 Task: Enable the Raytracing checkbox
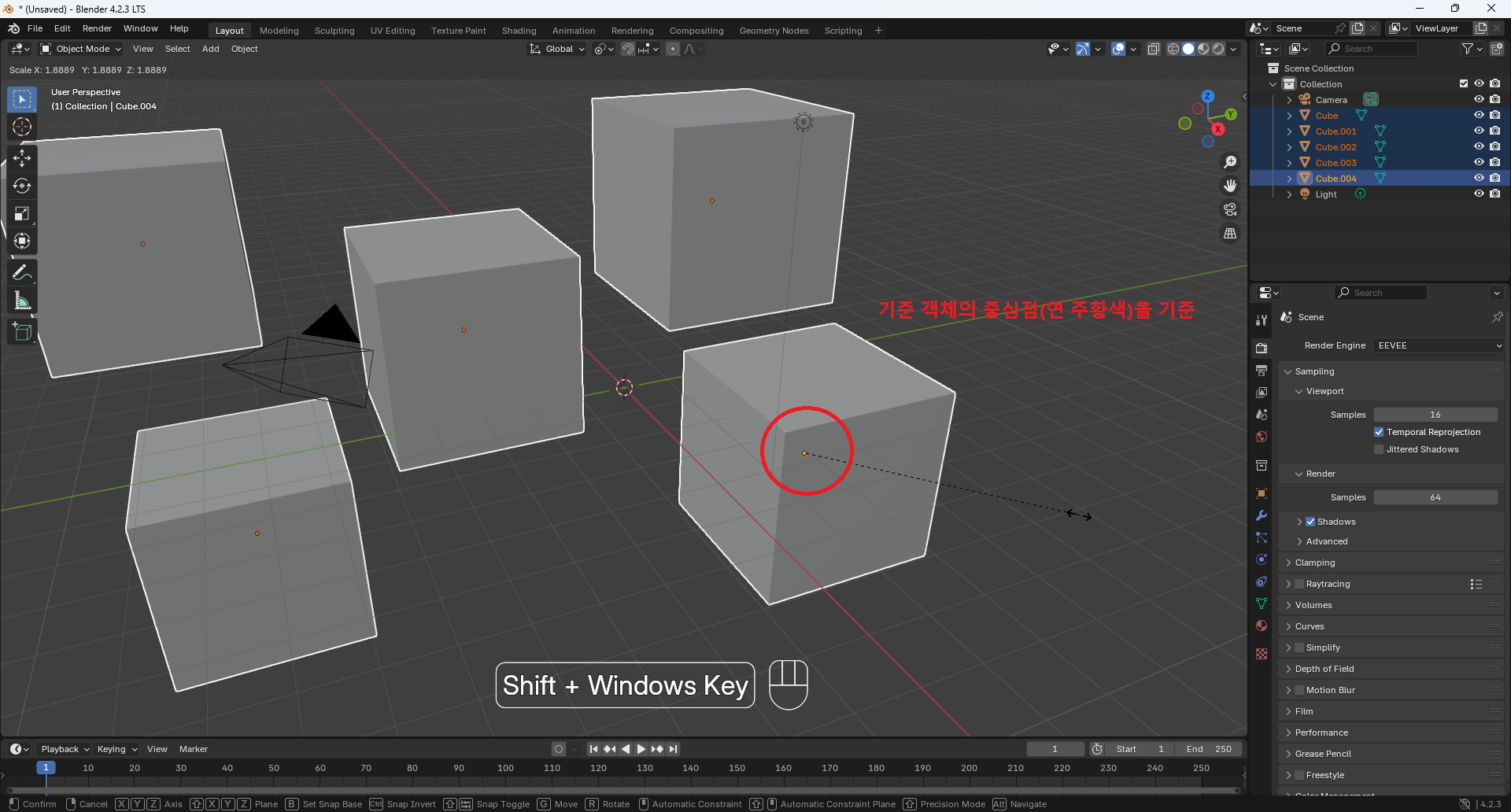coord(1299,584)
